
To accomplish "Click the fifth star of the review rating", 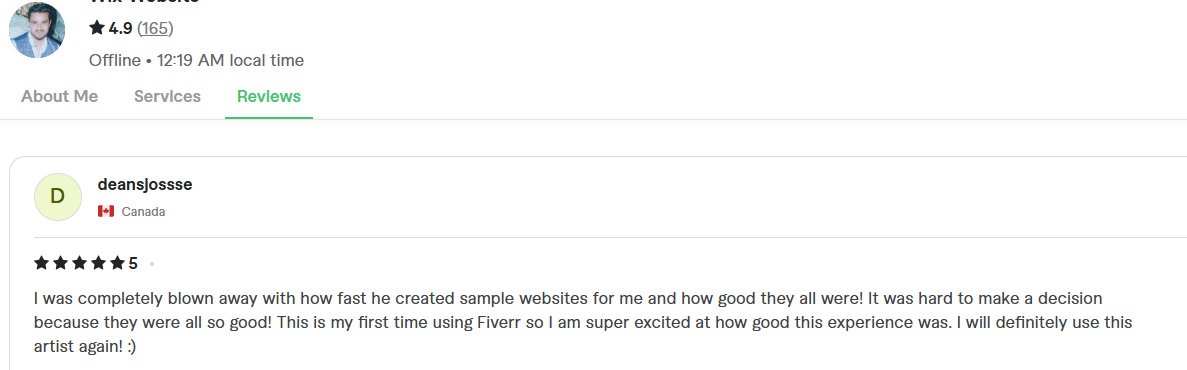I will 117,263.
